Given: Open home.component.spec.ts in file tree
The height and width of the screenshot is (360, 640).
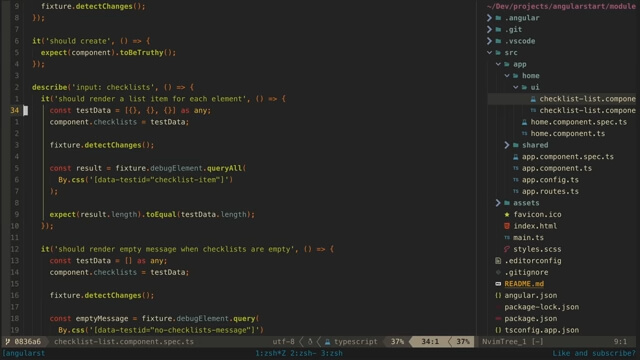Looking at the screenshot, I should coord(578,122).
